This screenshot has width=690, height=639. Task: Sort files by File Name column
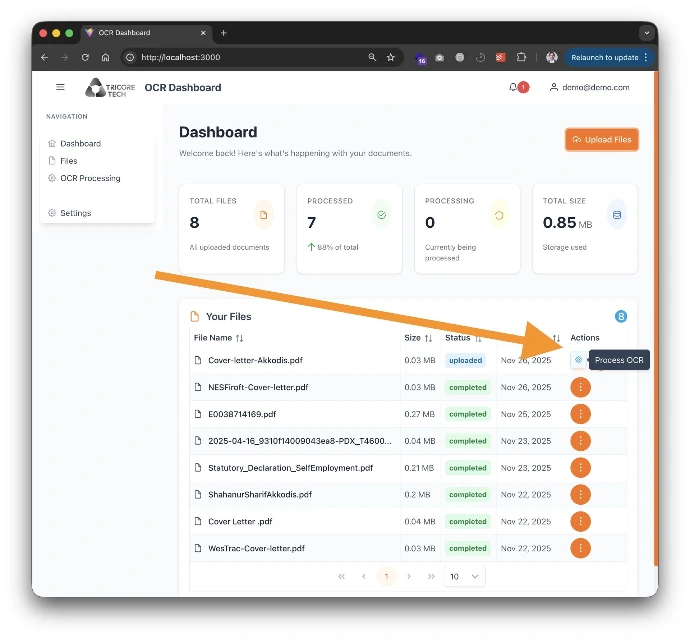click(x=239, y=338)
